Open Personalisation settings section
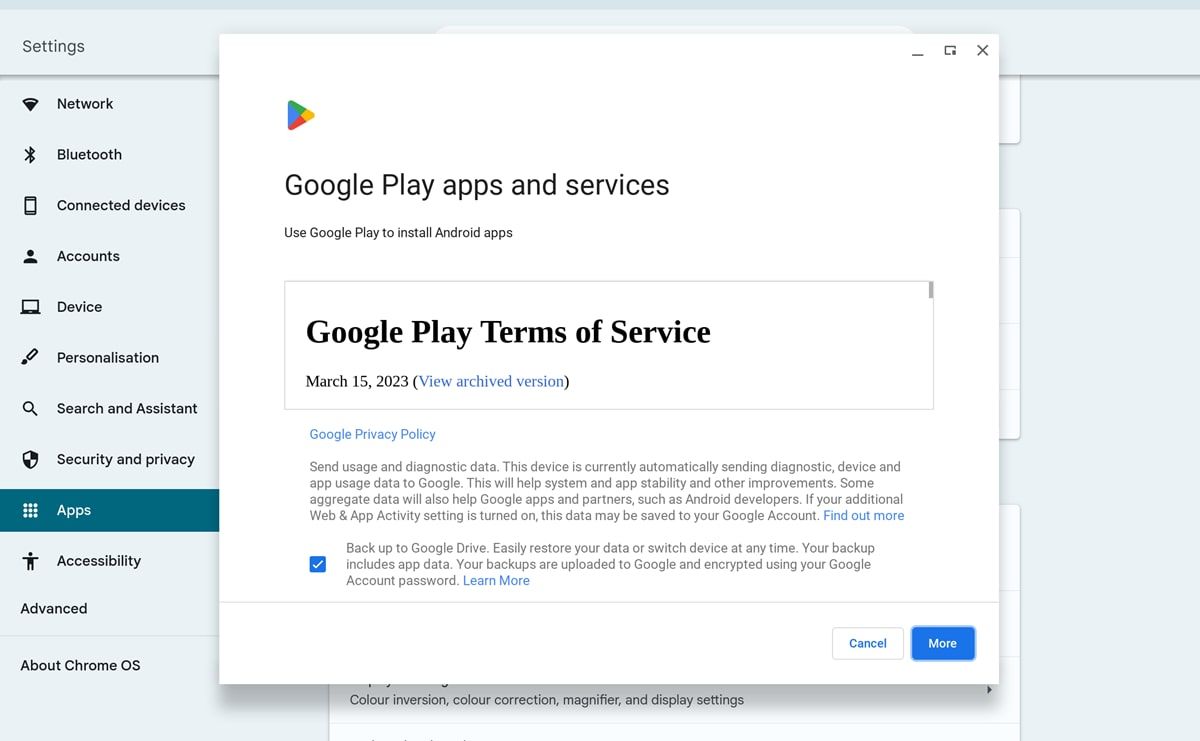The height and width of the screenshot is (741, 1200). [108, 357]
